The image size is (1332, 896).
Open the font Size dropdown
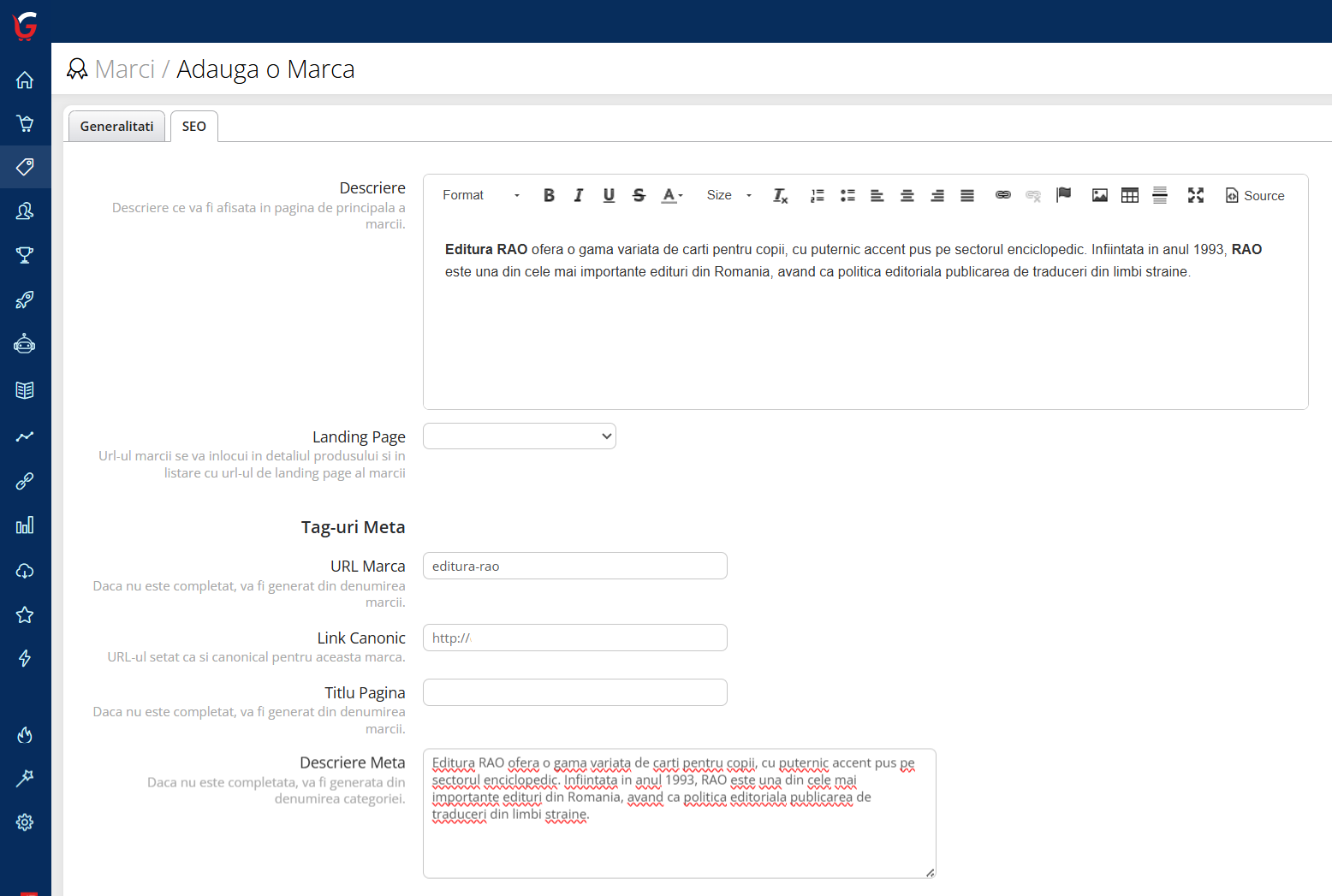pyautogui.click(x=728, y=195)
